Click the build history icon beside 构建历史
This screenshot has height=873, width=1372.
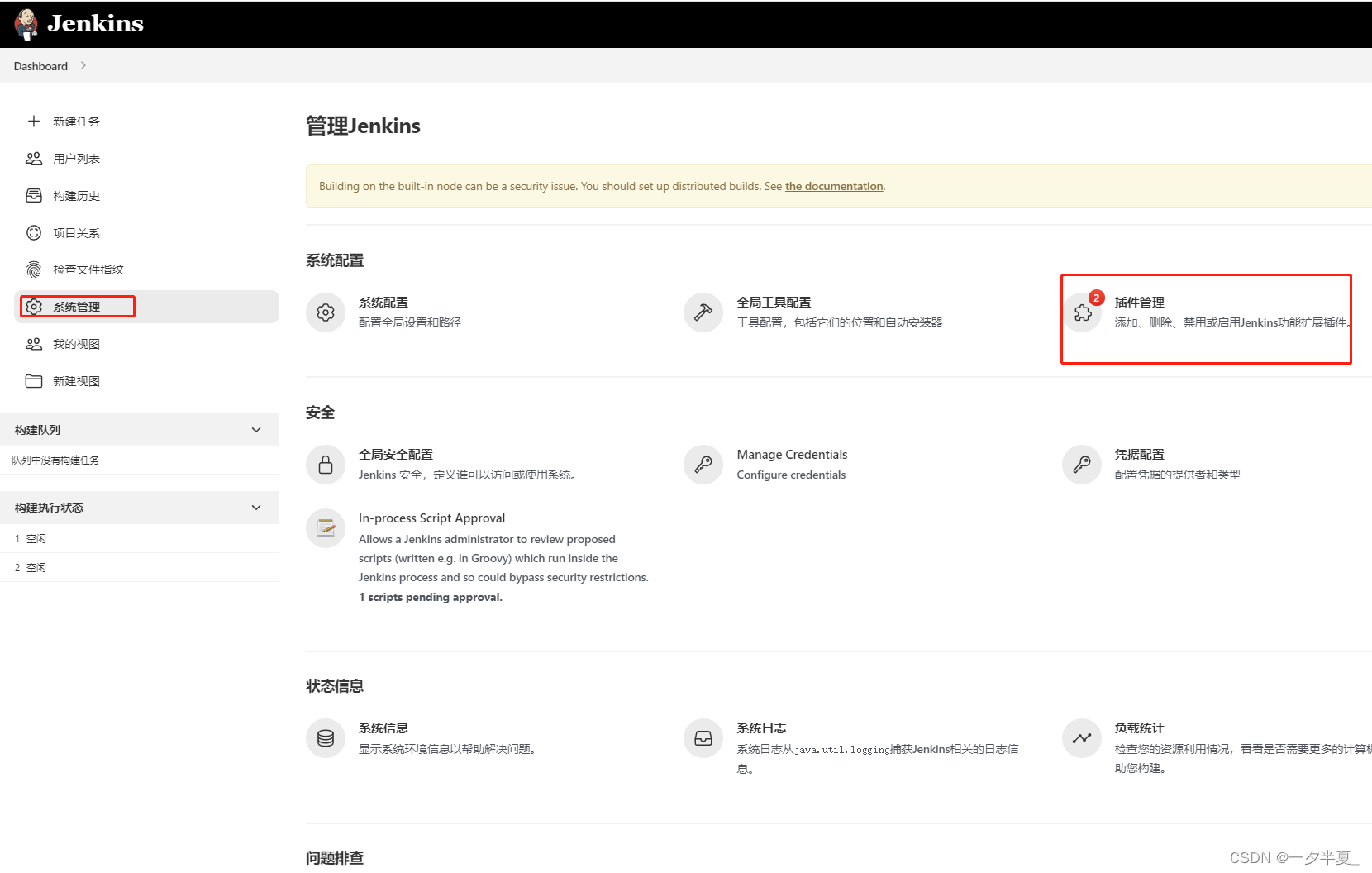pyautogui.click(x=34, y=196)
